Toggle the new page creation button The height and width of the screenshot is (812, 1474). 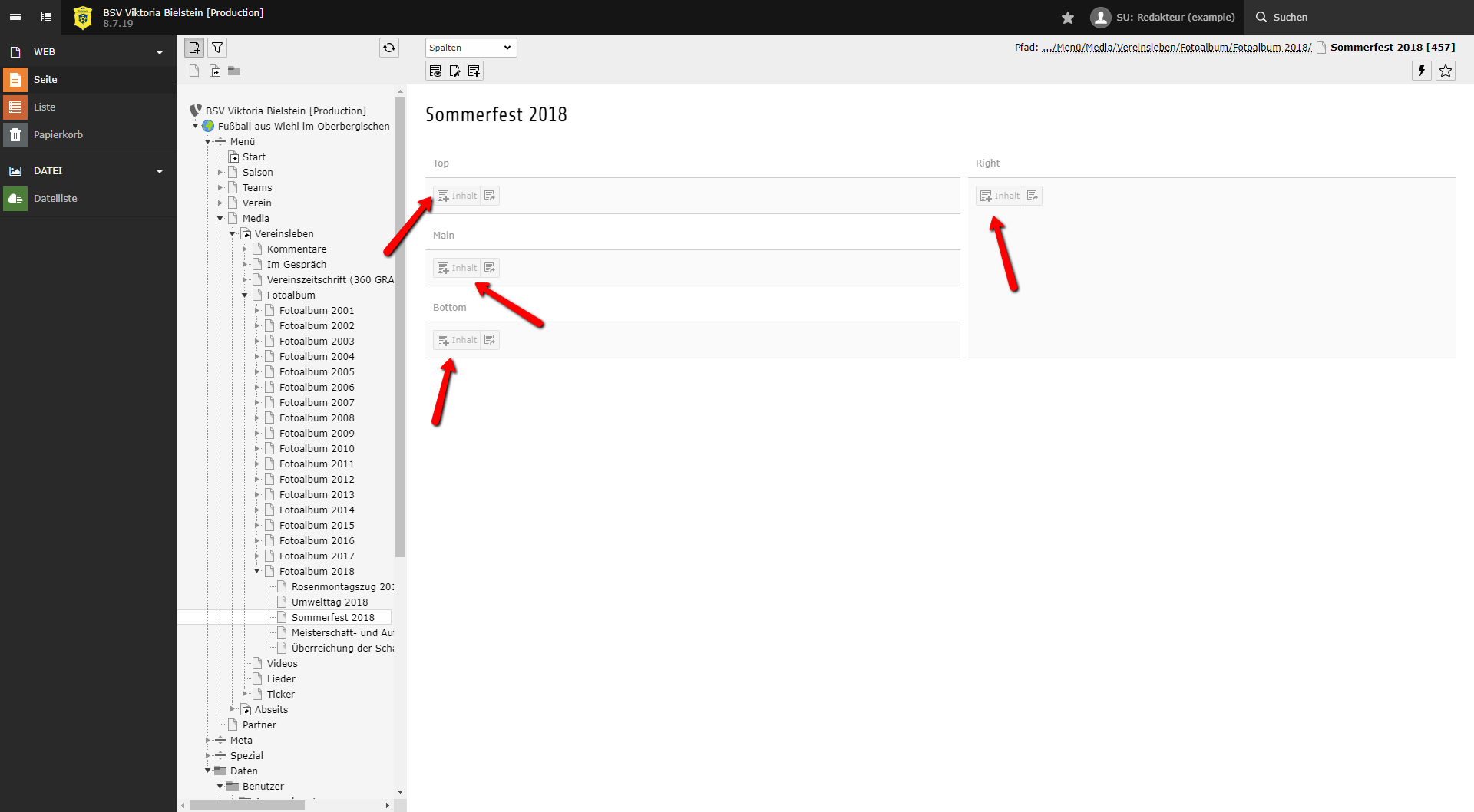(x=194, y=48)
